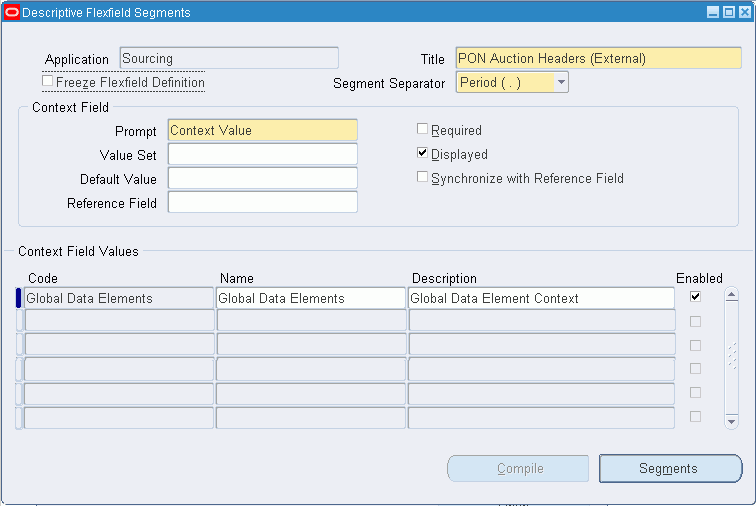Tick the Freeze Flexfield Definition checkbox
This screenshot has height=506, width=756.
click(x=47, y=81)
